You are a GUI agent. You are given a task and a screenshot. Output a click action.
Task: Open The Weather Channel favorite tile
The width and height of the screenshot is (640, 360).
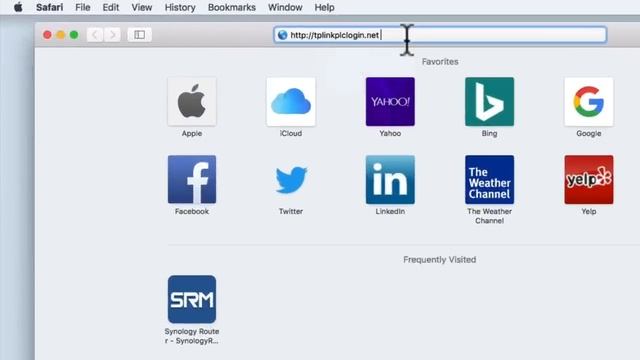coord(489,180)
